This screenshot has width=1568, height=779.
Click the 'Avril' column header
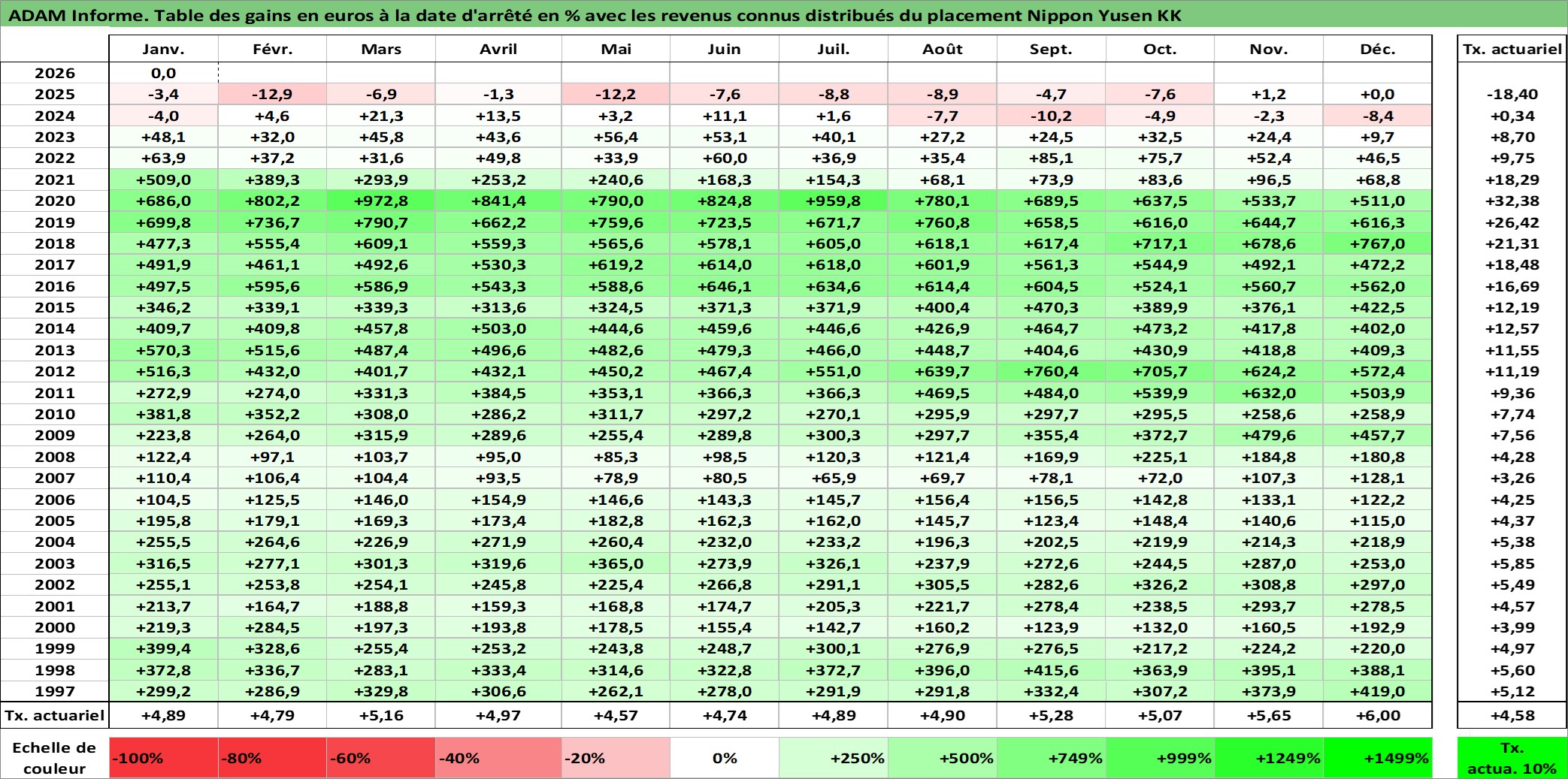pos(498,49)
